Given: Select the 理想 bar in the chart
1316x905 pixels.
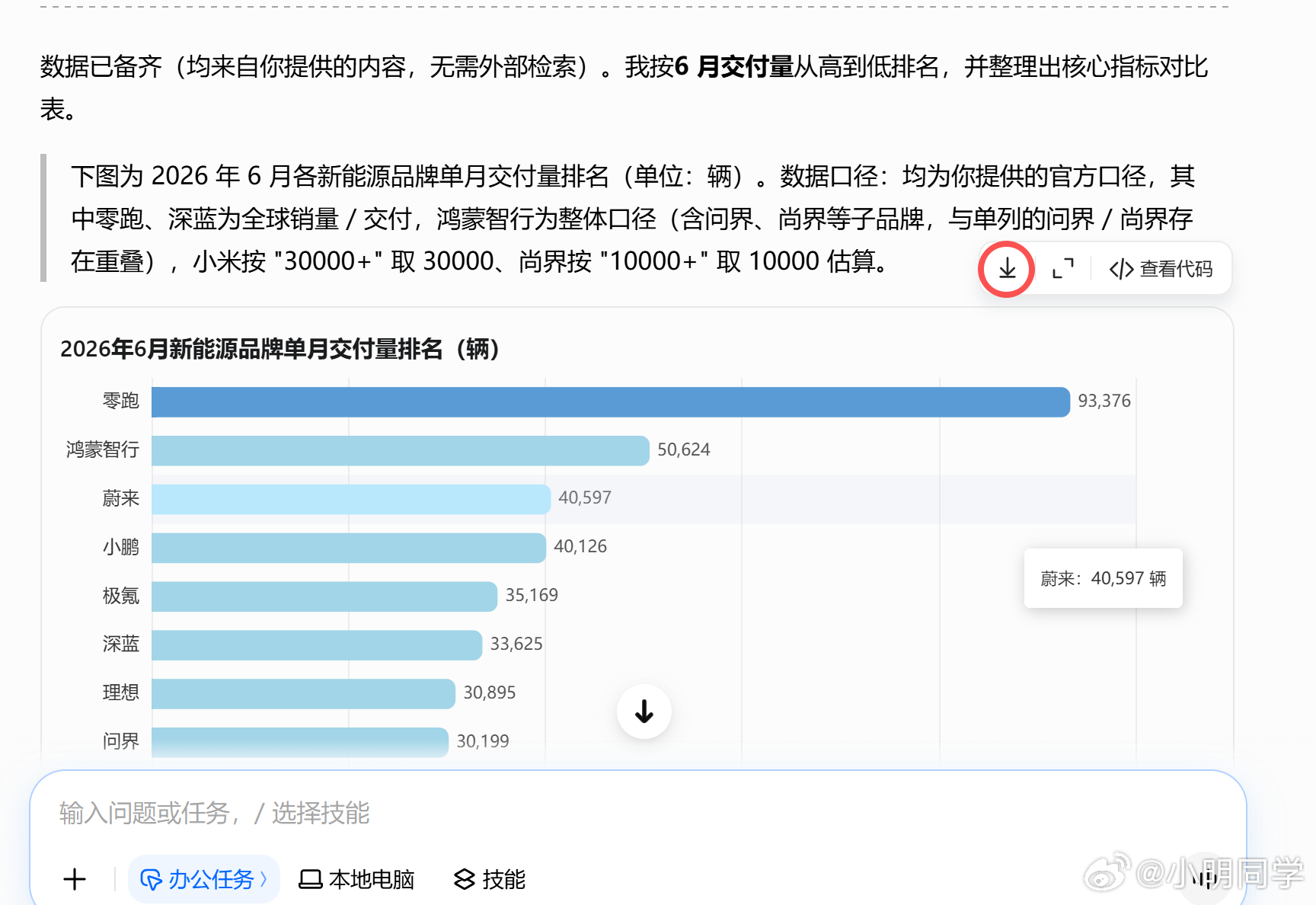Looking at the screenshot, I should pyautogui.click(x=303, y=694).
